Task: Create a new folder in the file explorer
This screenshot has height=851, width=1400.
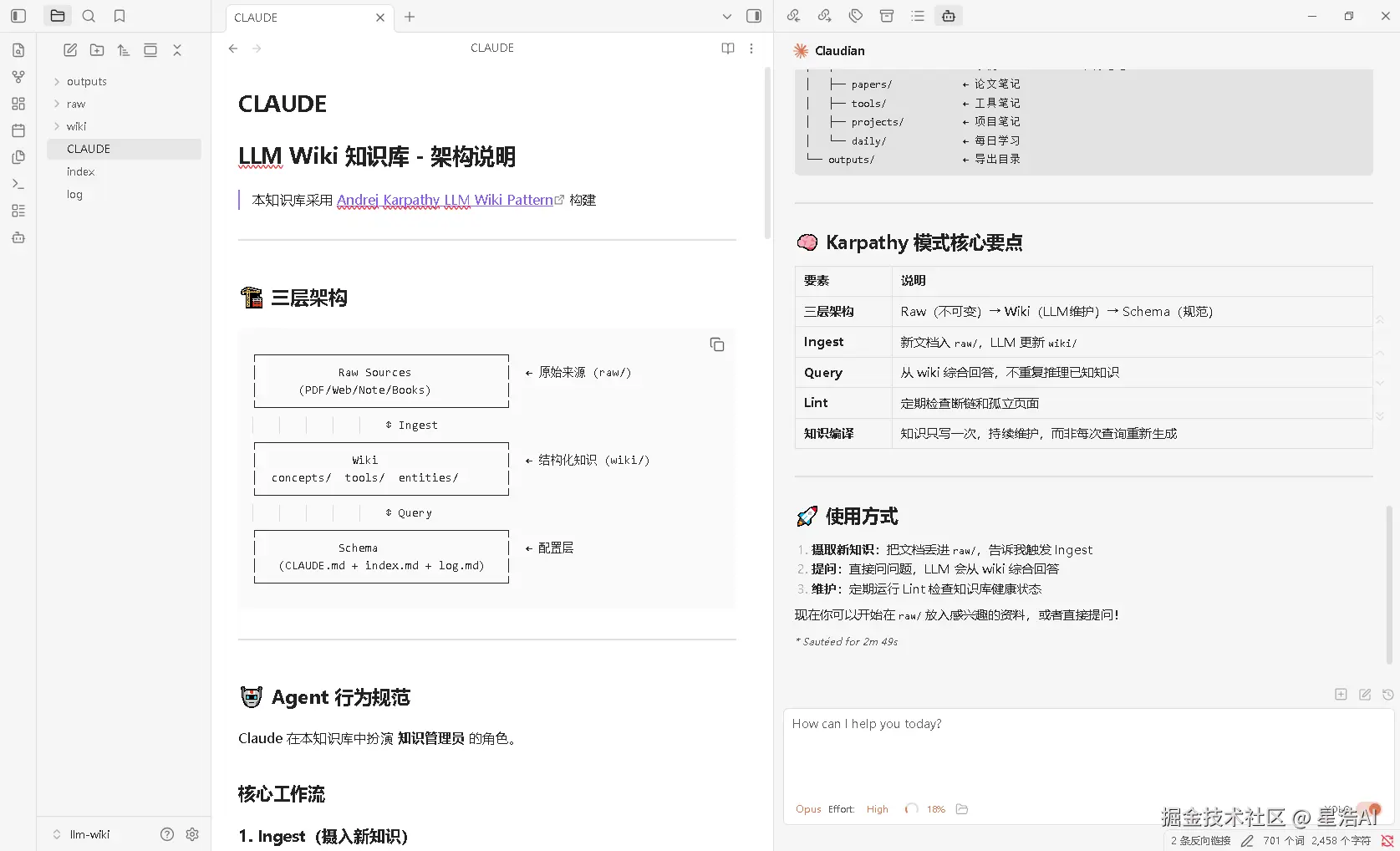Action: tap(97, 50)
